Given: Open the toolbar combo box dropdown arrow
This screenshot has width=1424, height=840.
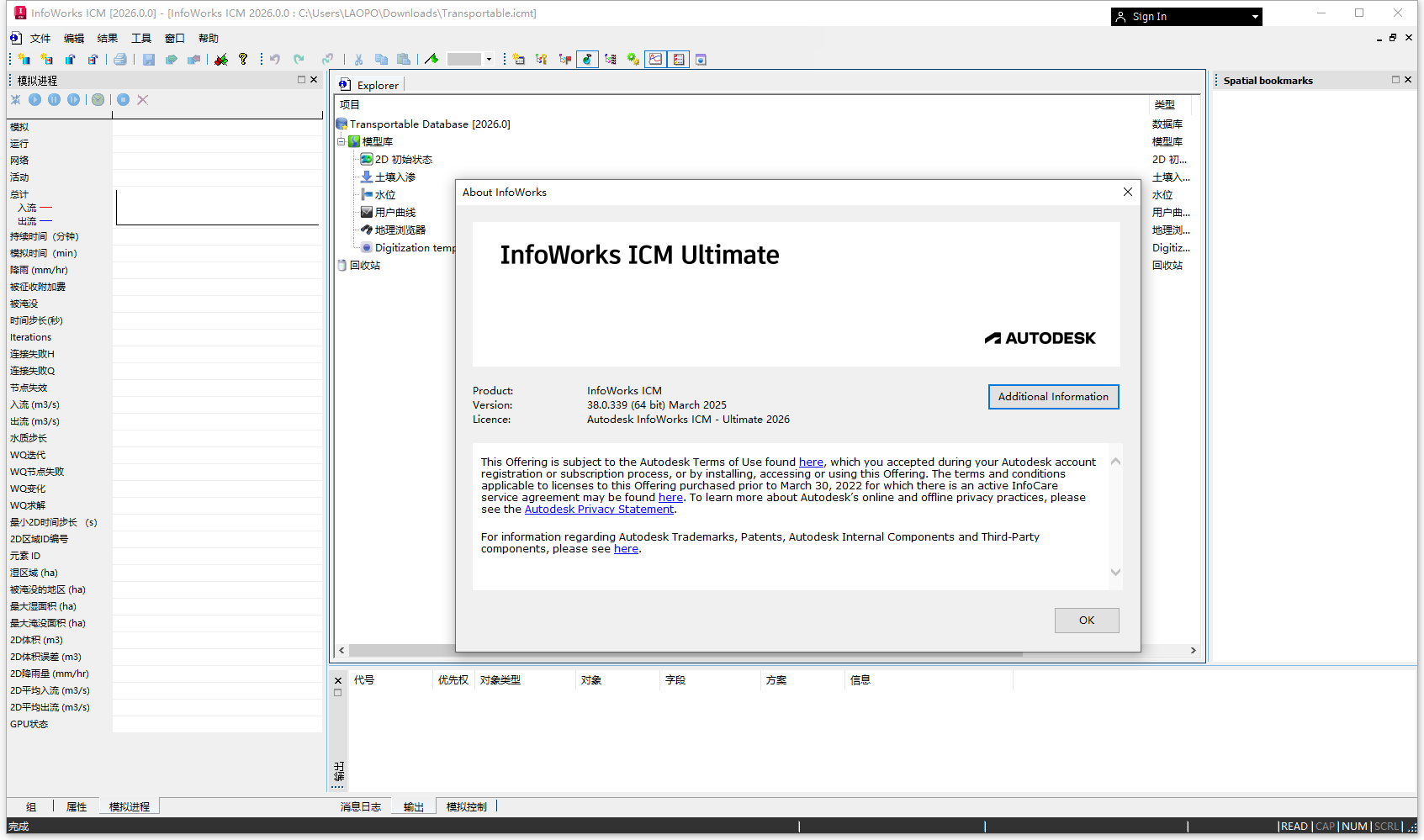Looking at the screenshot, I should (x=489, y=59).
